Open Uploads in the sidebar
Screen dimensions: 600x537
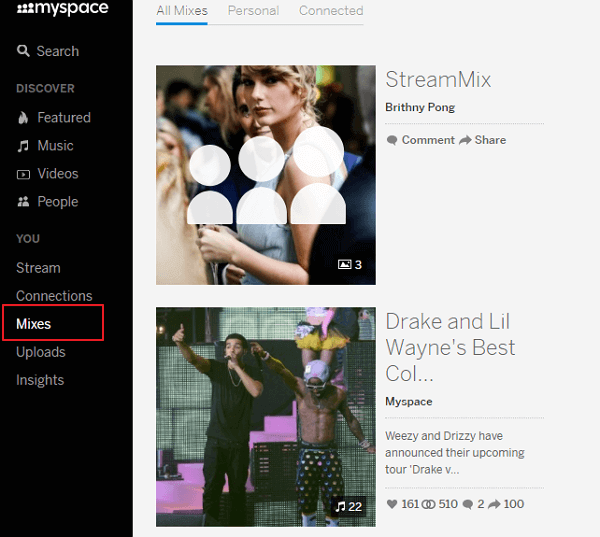pyautogui.click(x=41, y=352)
